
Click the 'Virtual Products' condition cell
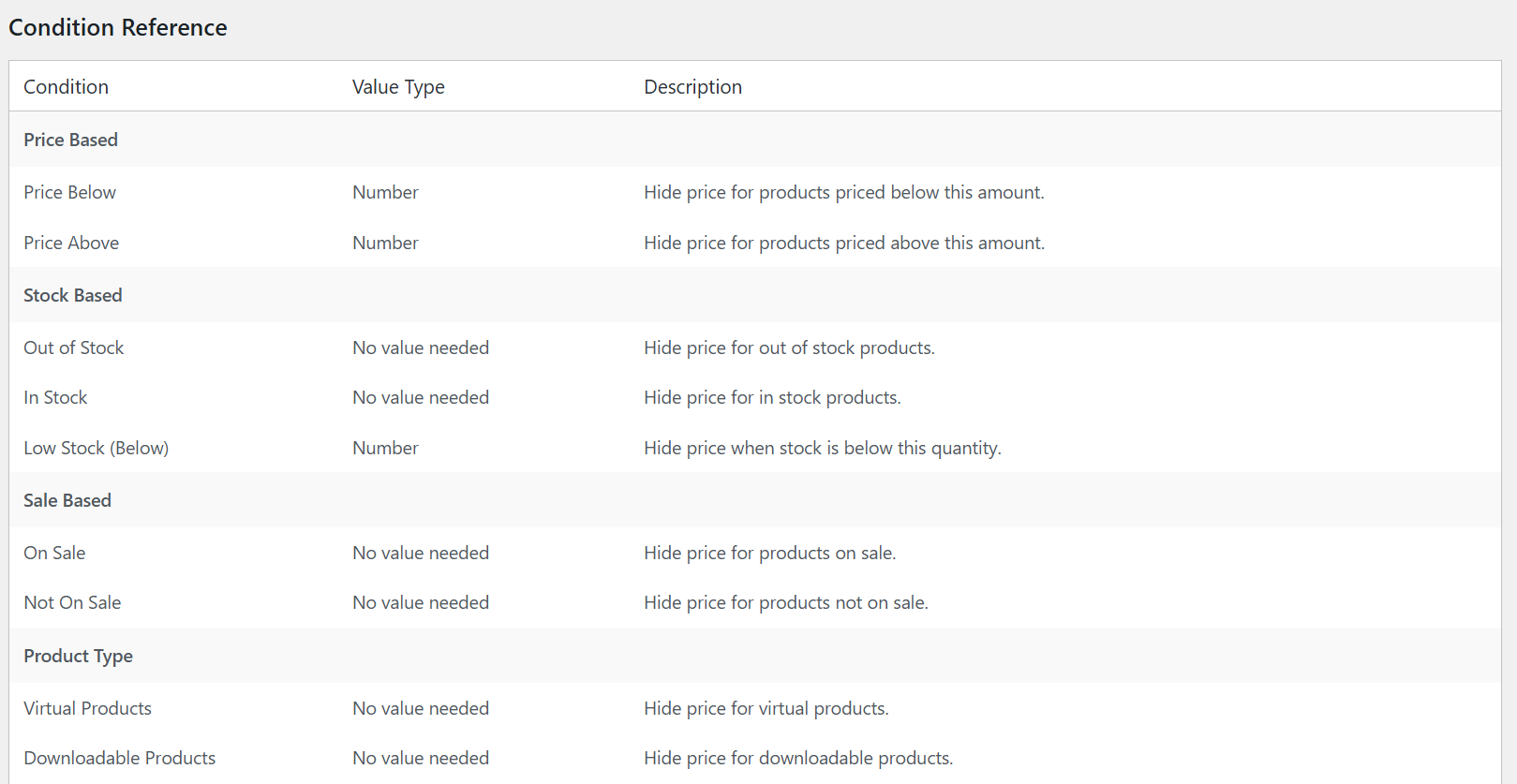pyautogui.click(x=87, y=708)
